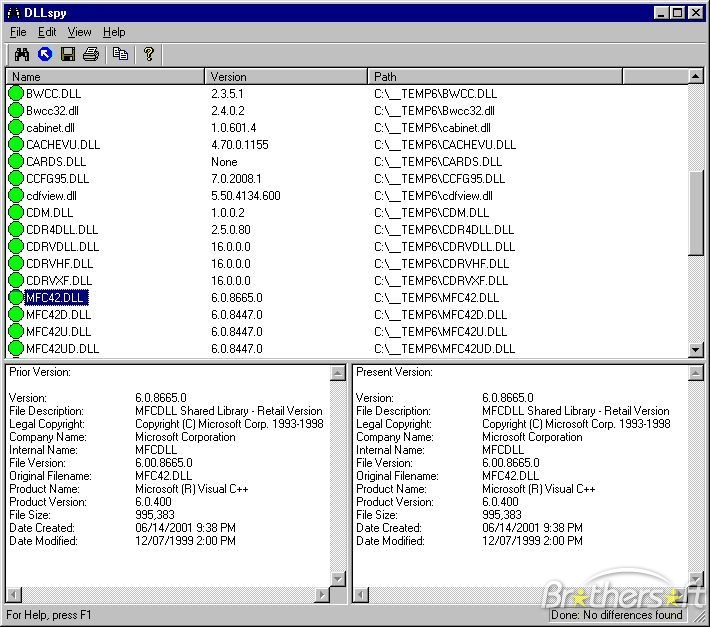Select the CACHEVU.DLL entry

(63, 145)
